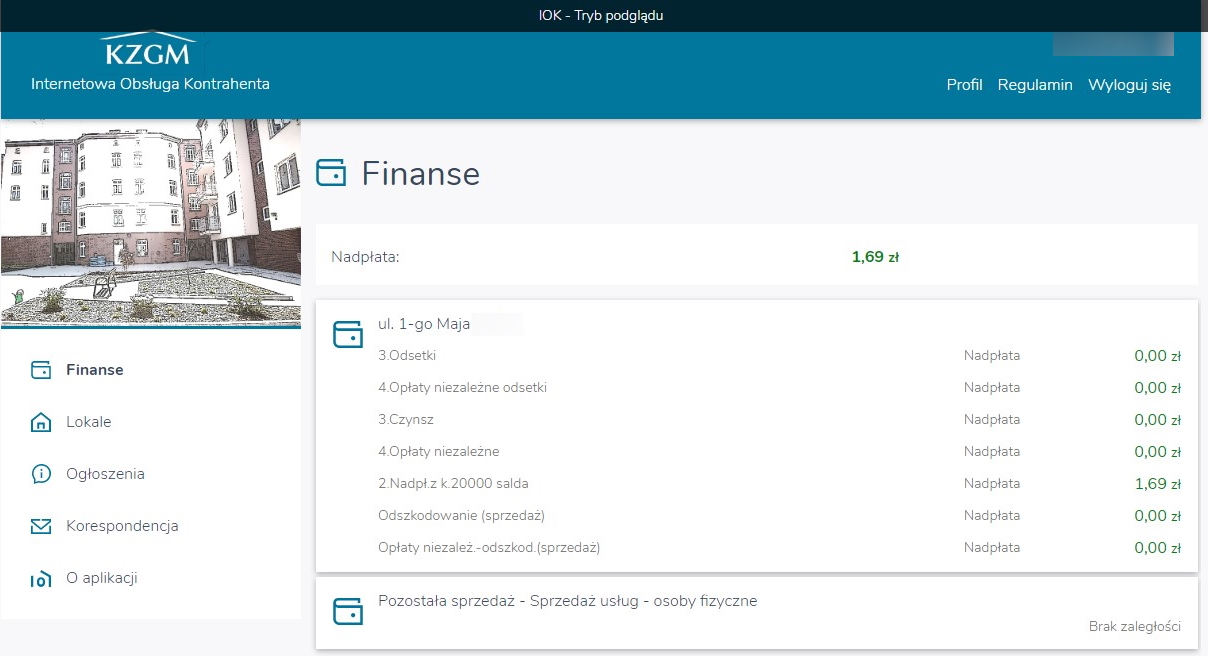Click the Odszkodowanie (sprzedaż) row label
This screenshot has width=1208, height=656.
pyautogui.click(x=461, y=516)
